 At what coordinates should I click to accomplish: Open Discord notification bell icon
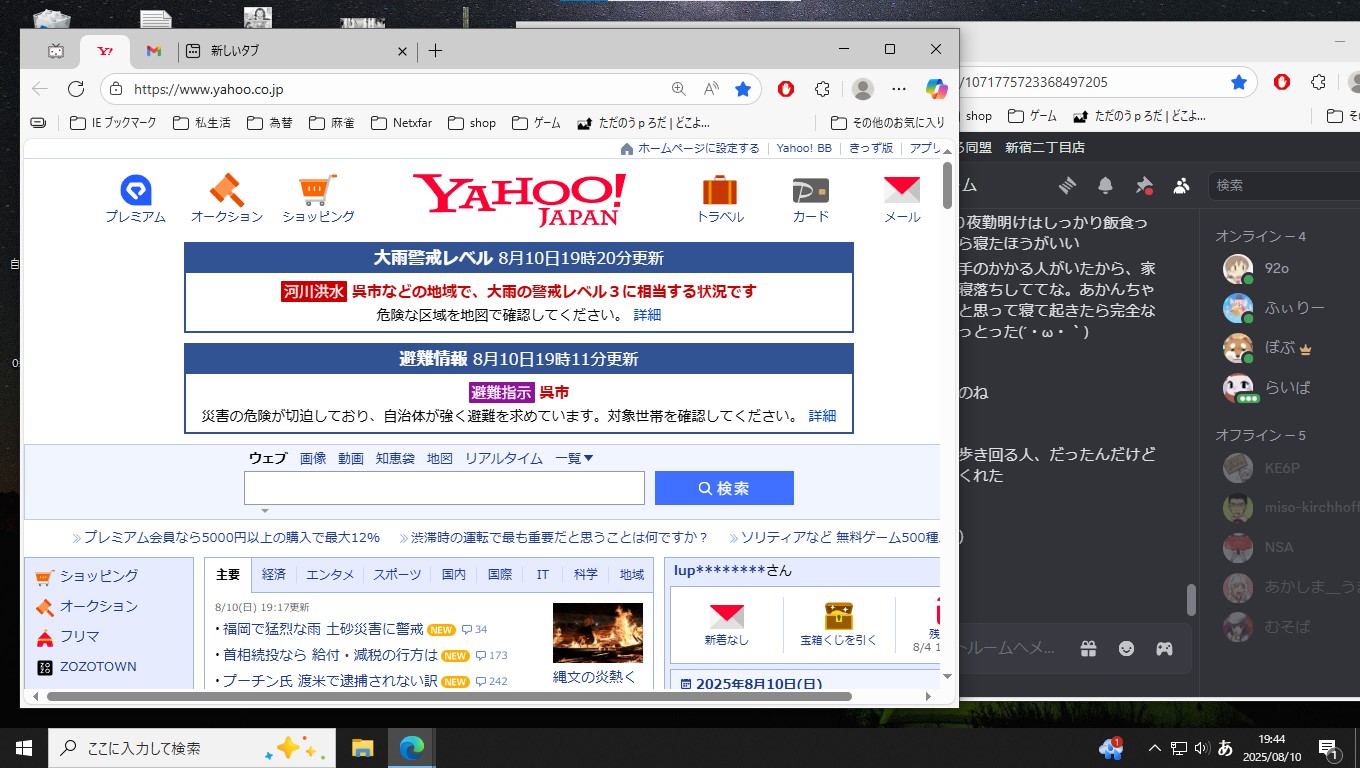point(1105,185)
